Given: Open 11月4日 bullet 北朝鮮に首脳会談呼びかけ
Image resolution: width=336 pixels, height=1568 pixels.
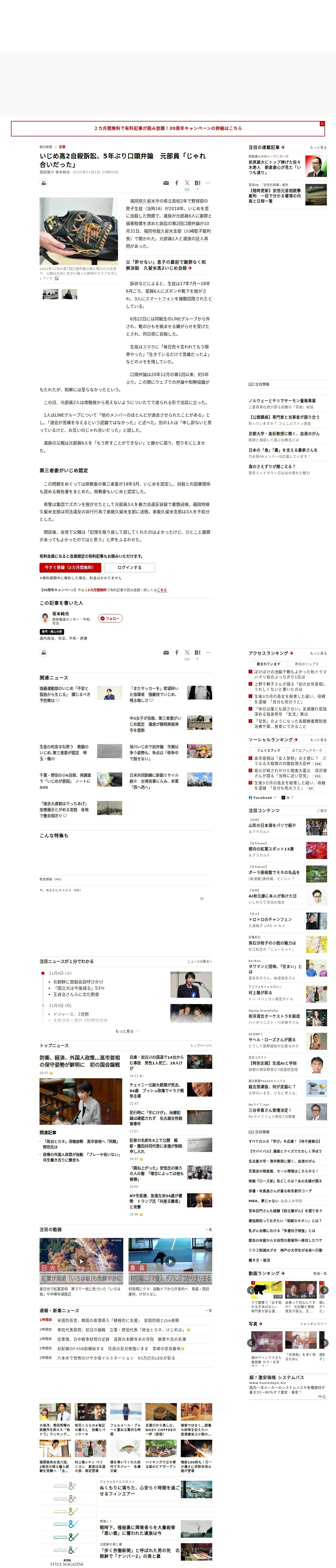Looking at the screenshot, I should point(78,982).
